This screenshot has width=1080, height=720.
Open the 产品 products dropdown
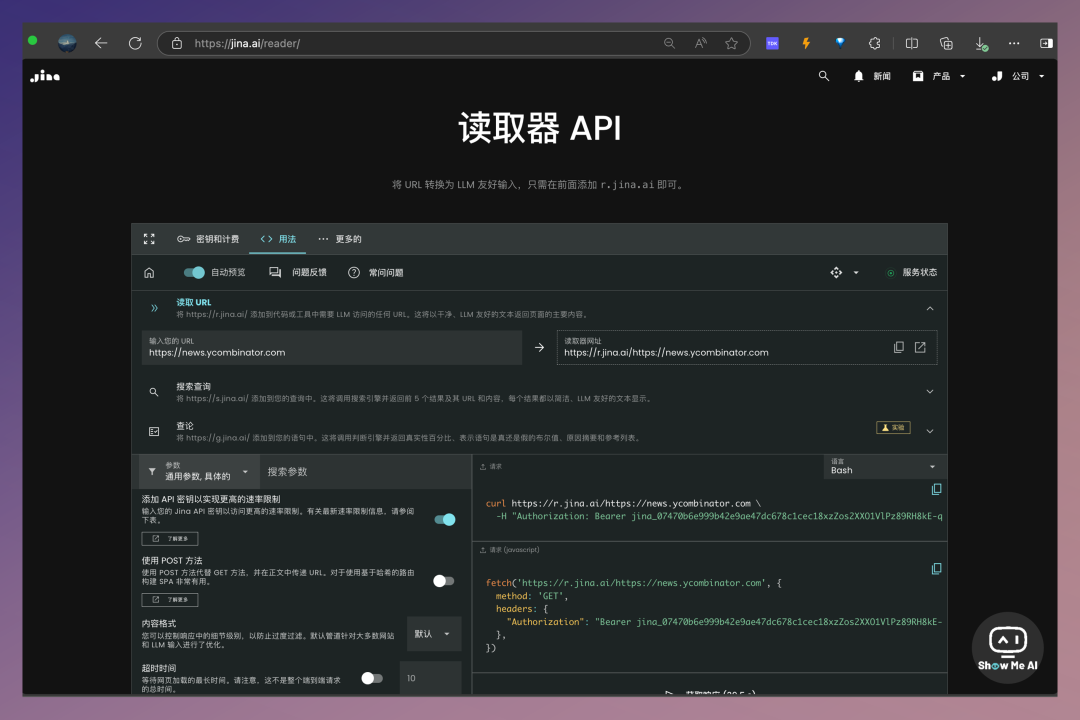pos(939,76)
